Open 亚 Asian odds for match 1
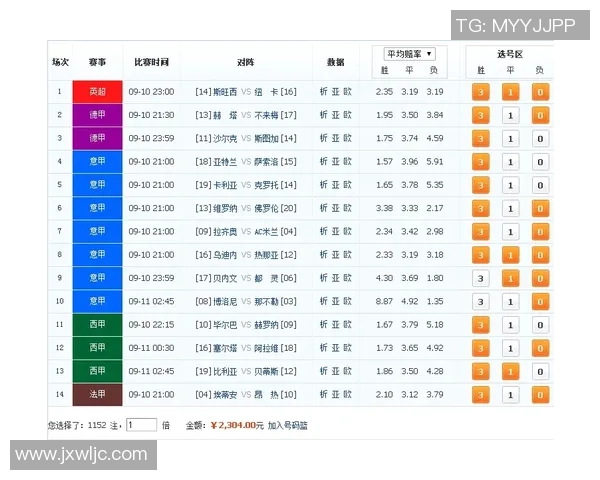Screen dimensions: 600x480 pos(336,91)
